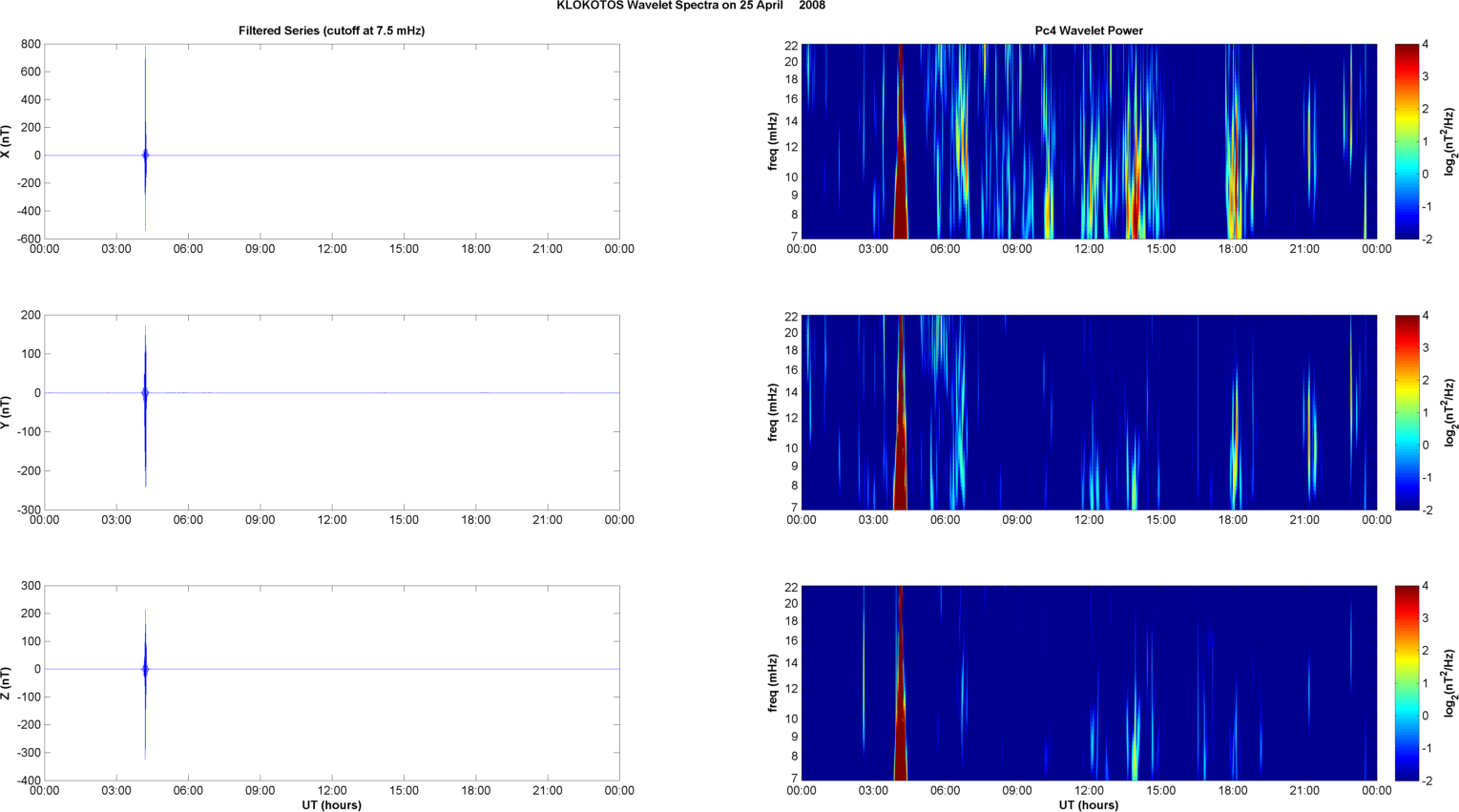Viewport: 1459px width, 812px height.
Task: Click the -2 tick on the Y-row colorbar
Action: [1426, 510]
